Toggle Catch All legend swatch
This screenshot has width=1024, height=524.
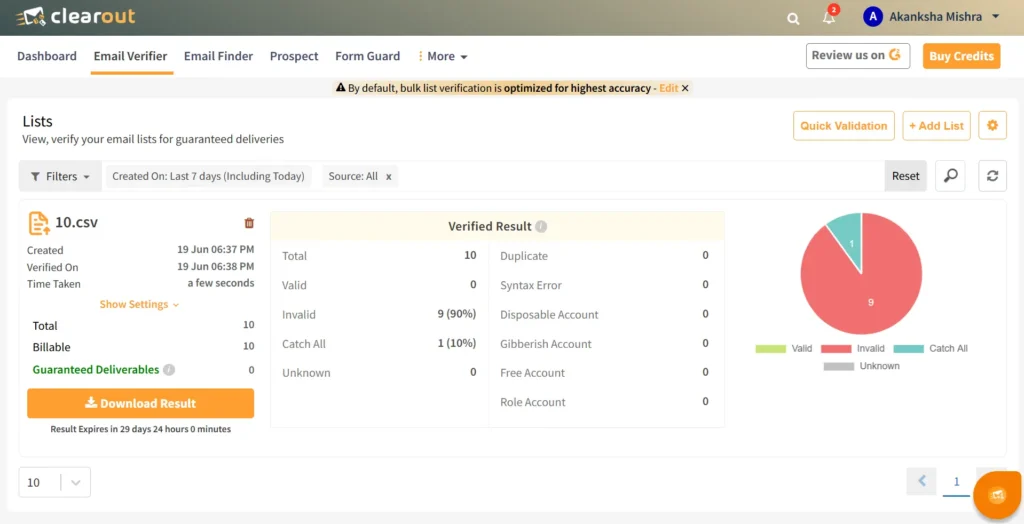[x=908, y=349]
